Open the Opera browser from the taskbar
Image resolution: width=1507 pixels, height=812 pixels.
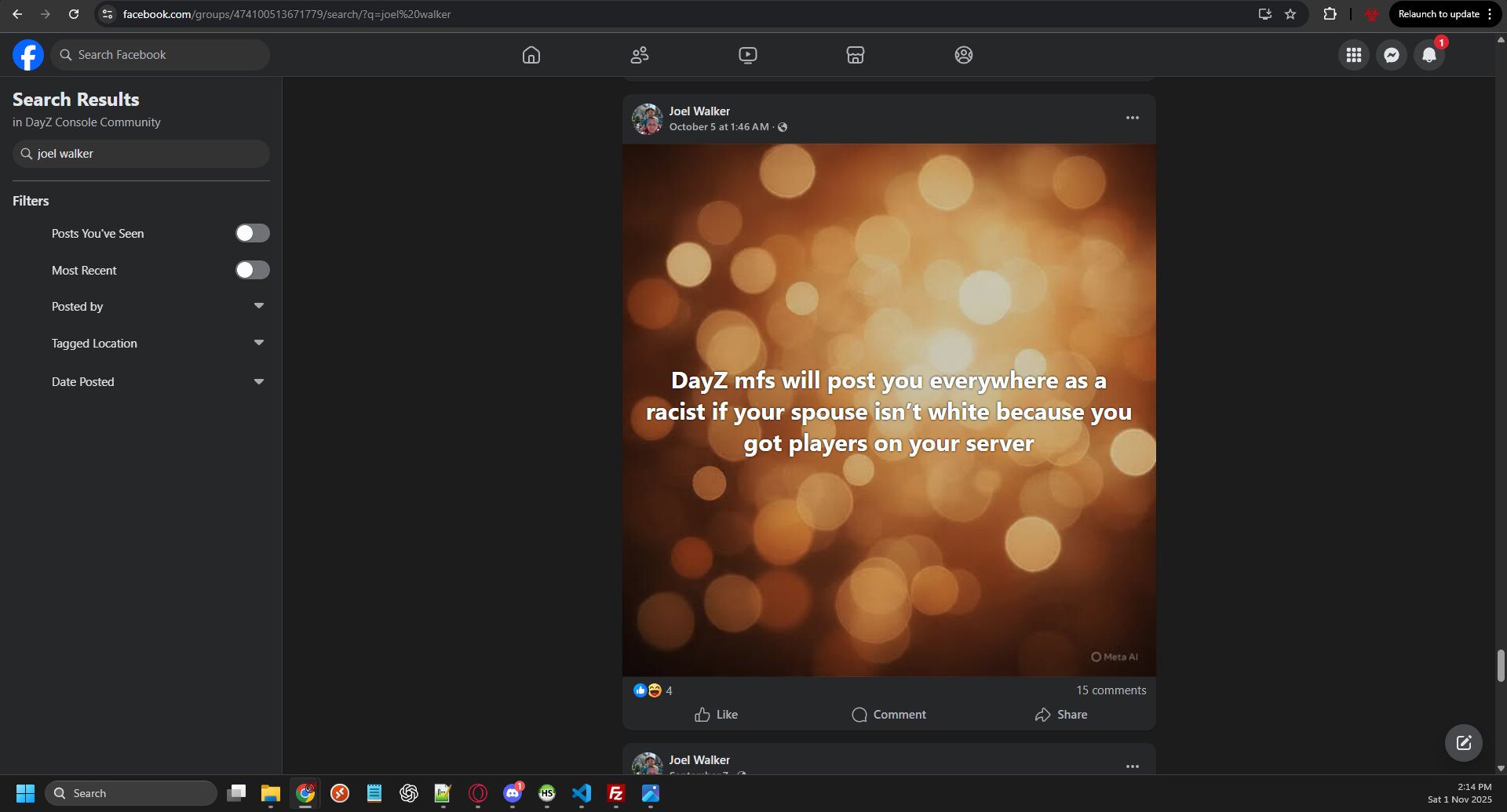(478, 793)
